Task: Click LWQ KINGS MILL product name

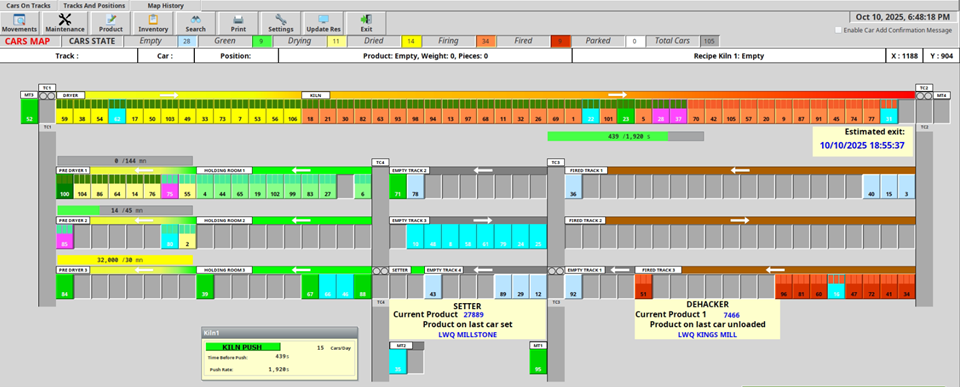Action: point(707,335)
